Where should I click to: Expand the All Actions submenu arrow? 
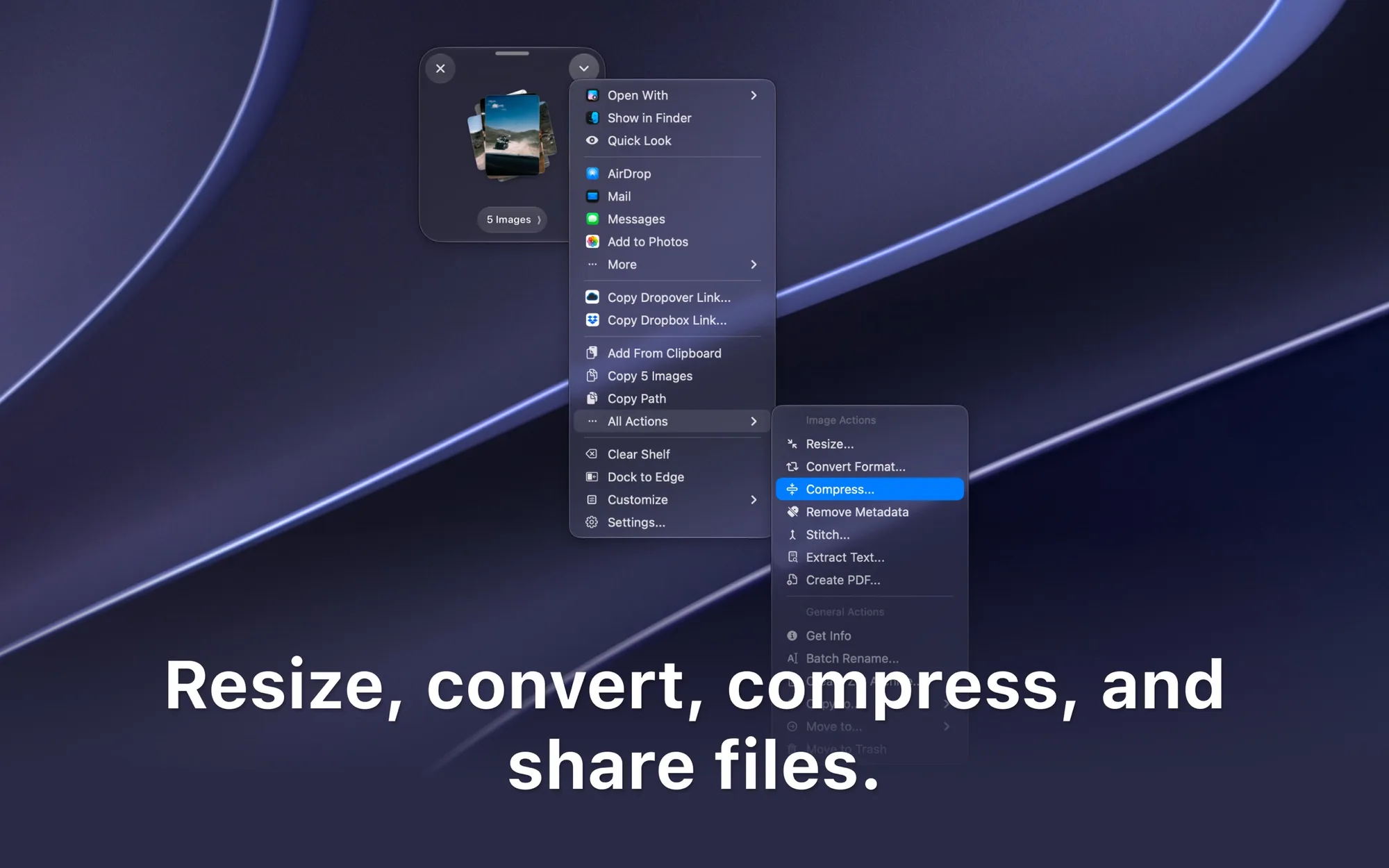coord(754,422)
